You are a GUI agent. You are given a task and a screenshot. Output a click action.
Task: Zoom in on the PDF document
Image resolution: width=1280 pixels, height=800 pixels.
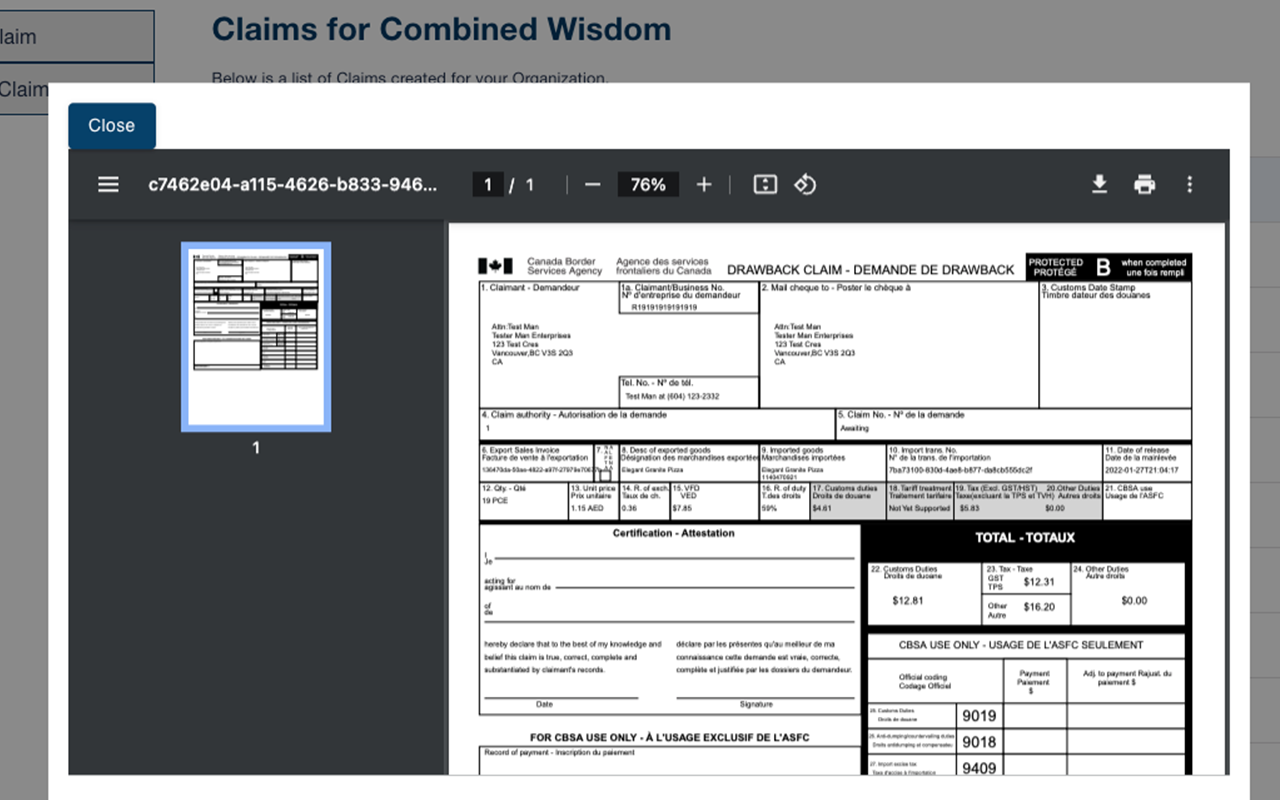pyautogui.click(x=703, y=184)
